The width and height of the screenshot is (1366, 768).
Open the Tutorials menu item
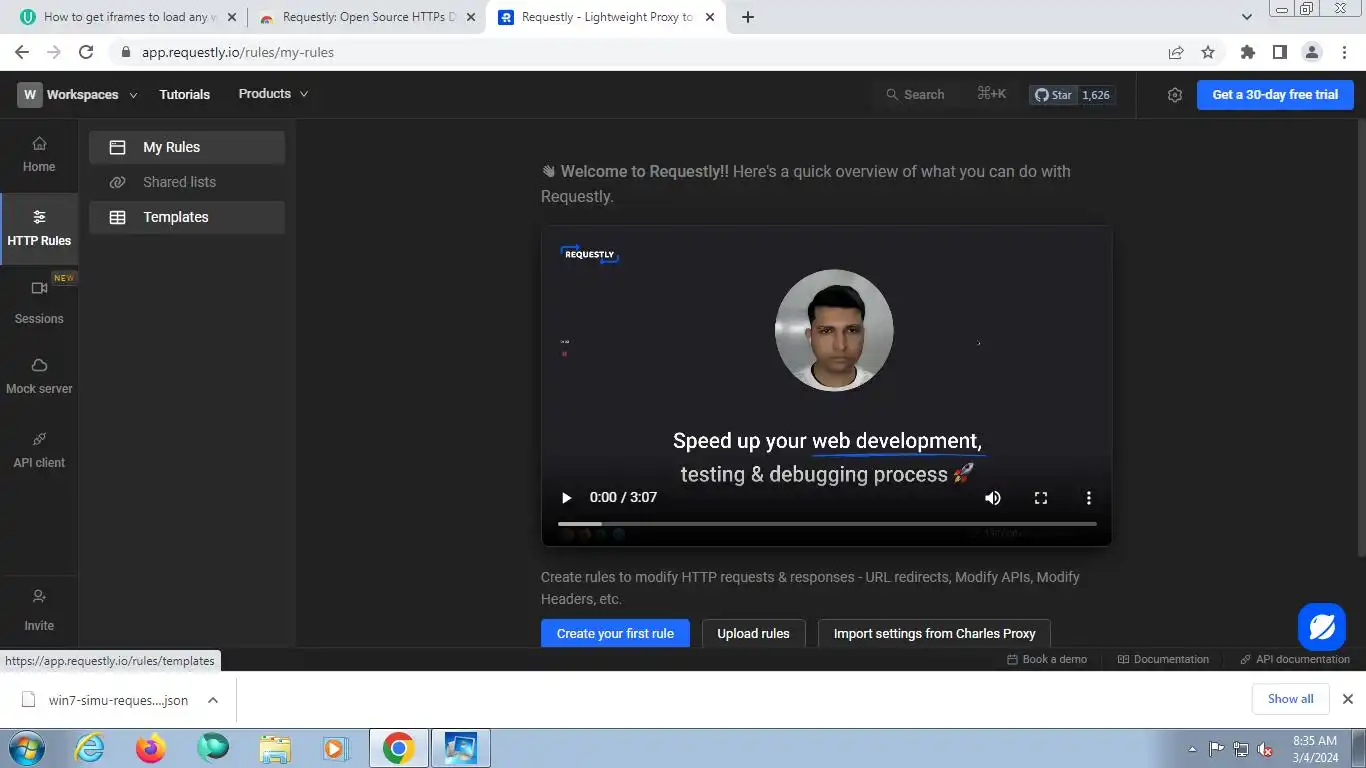[185, 94]
